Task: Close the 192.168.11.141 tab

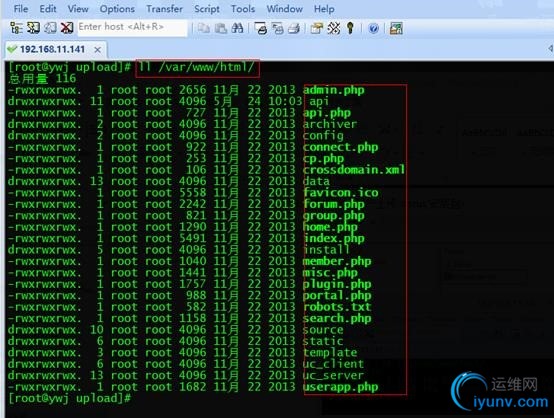Action: [x=98, y=50]
